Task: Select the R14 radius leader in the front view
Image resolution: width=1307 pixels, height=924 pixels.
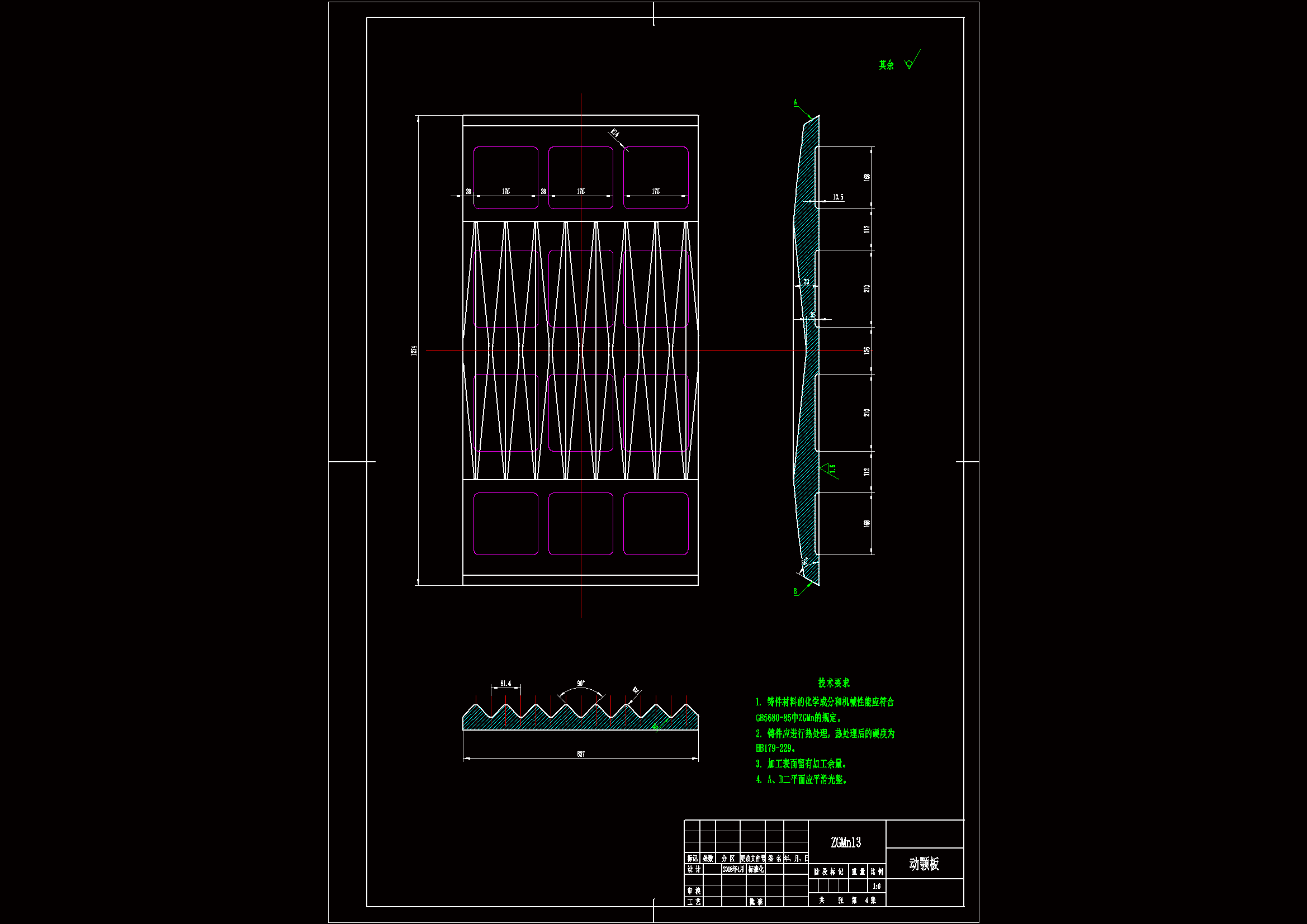Action: (618, 140)
